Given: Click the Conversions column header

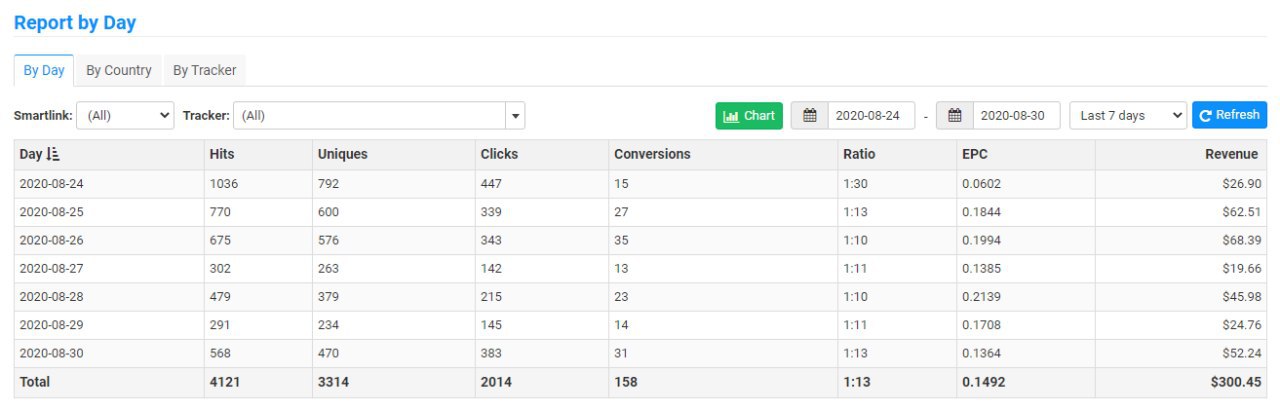Looking at the screenshot, I should pyautogui.click(x=652, y=155).
